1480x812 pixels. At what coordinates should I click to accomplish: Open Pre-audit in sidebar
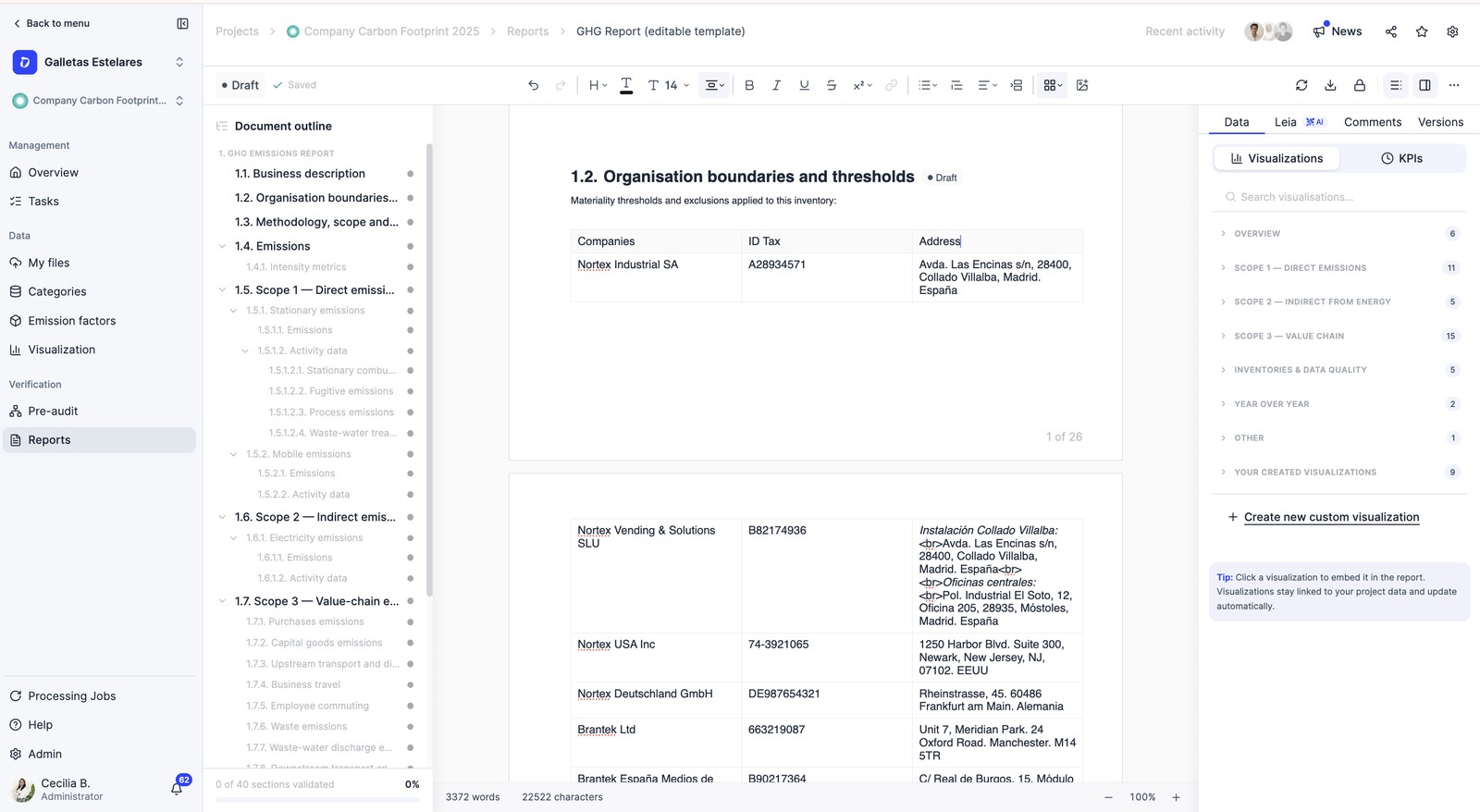click(x=100, y=412)
